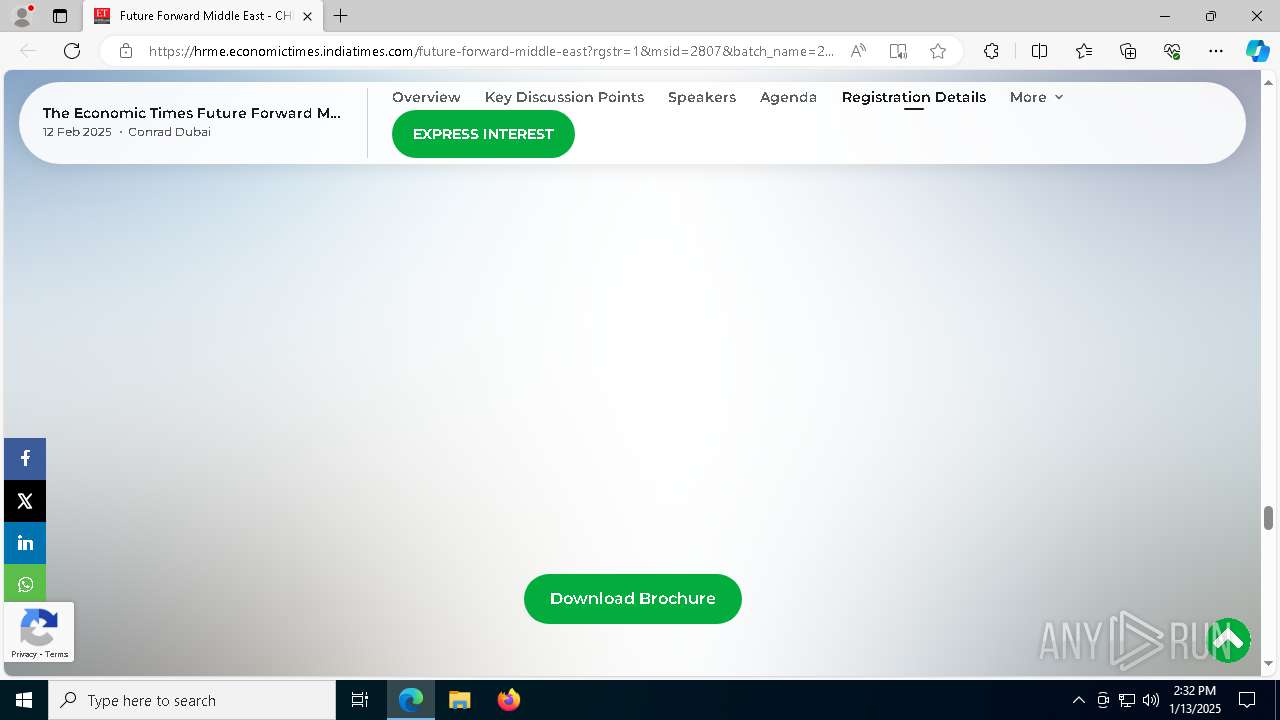Open Immersive Reader icon

click(x=898, y=51)
